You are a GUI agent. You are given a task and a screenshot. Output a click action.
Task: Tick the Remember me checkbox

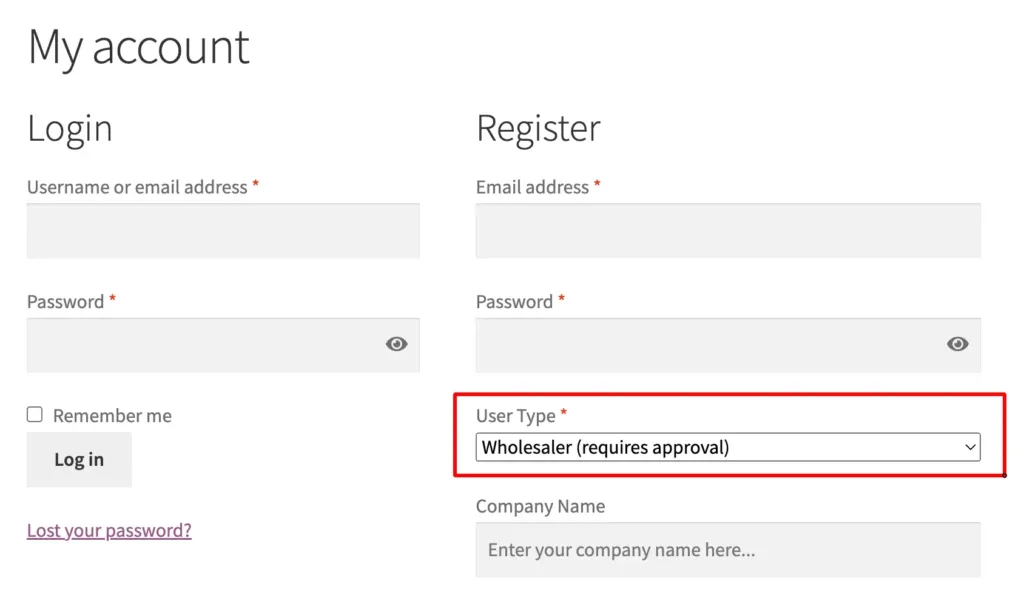click(35, 414)
